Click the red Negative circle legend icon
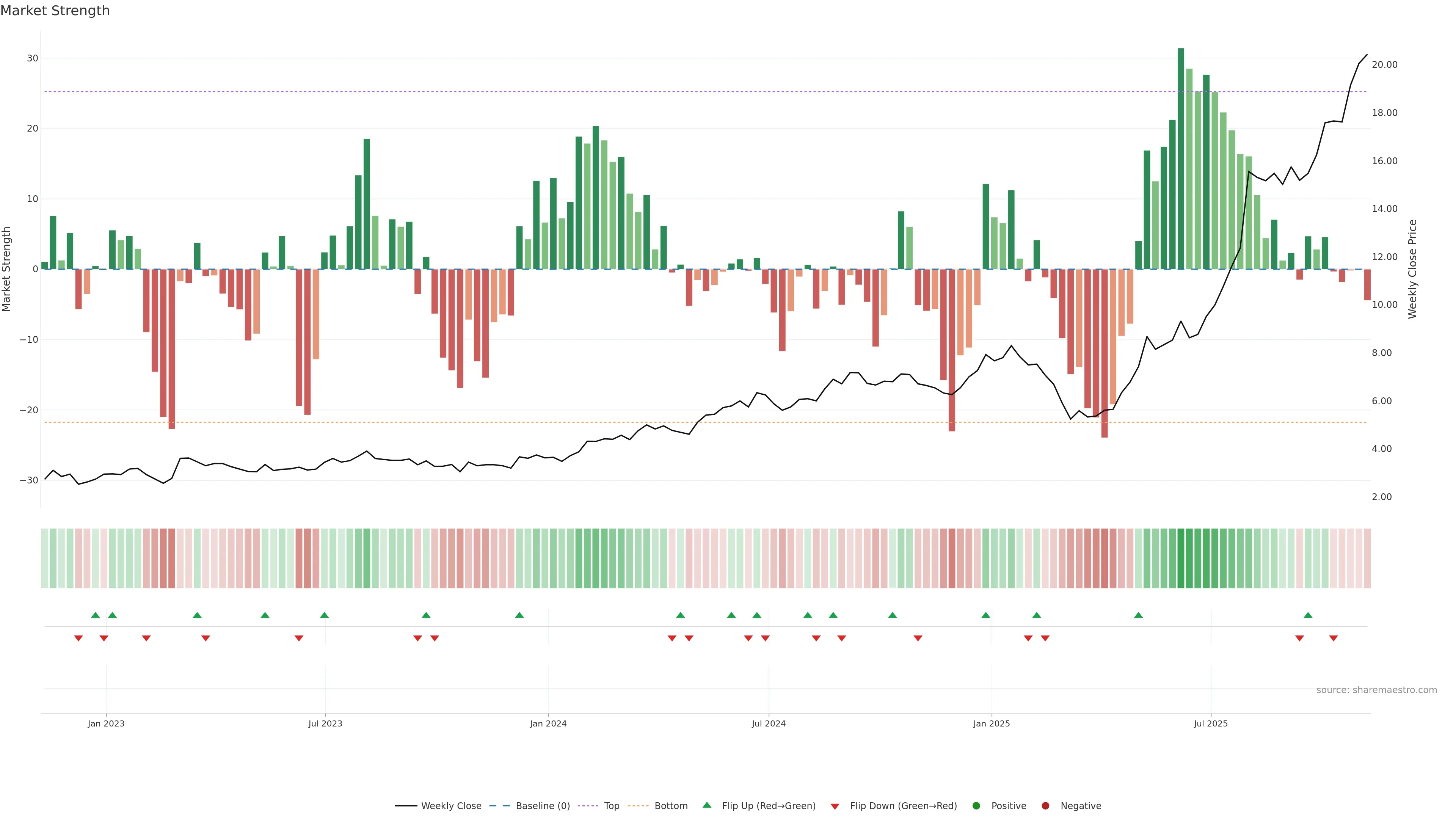Image resolution: width=1456 pixels, height=819 pixels. click(x=1045, y=806)
